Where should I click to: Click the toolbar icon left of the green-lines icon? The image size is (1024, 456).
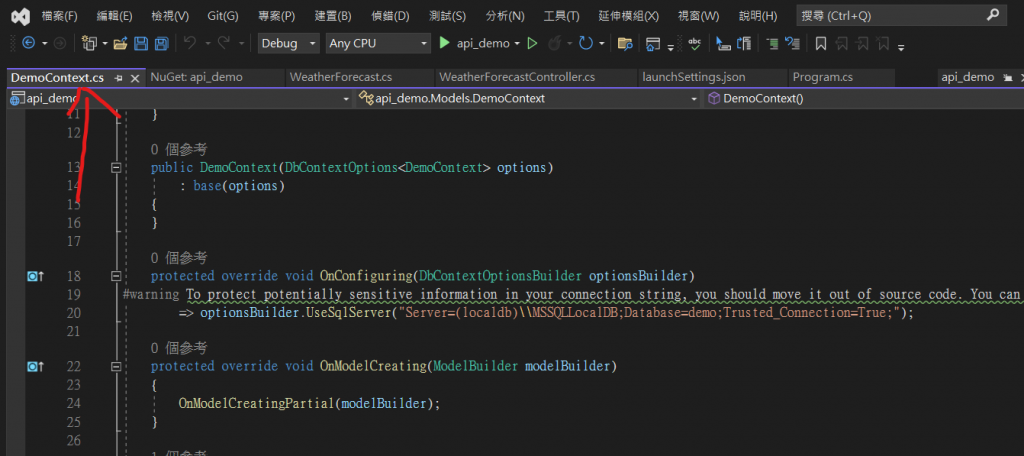click(x=744, y=44)
